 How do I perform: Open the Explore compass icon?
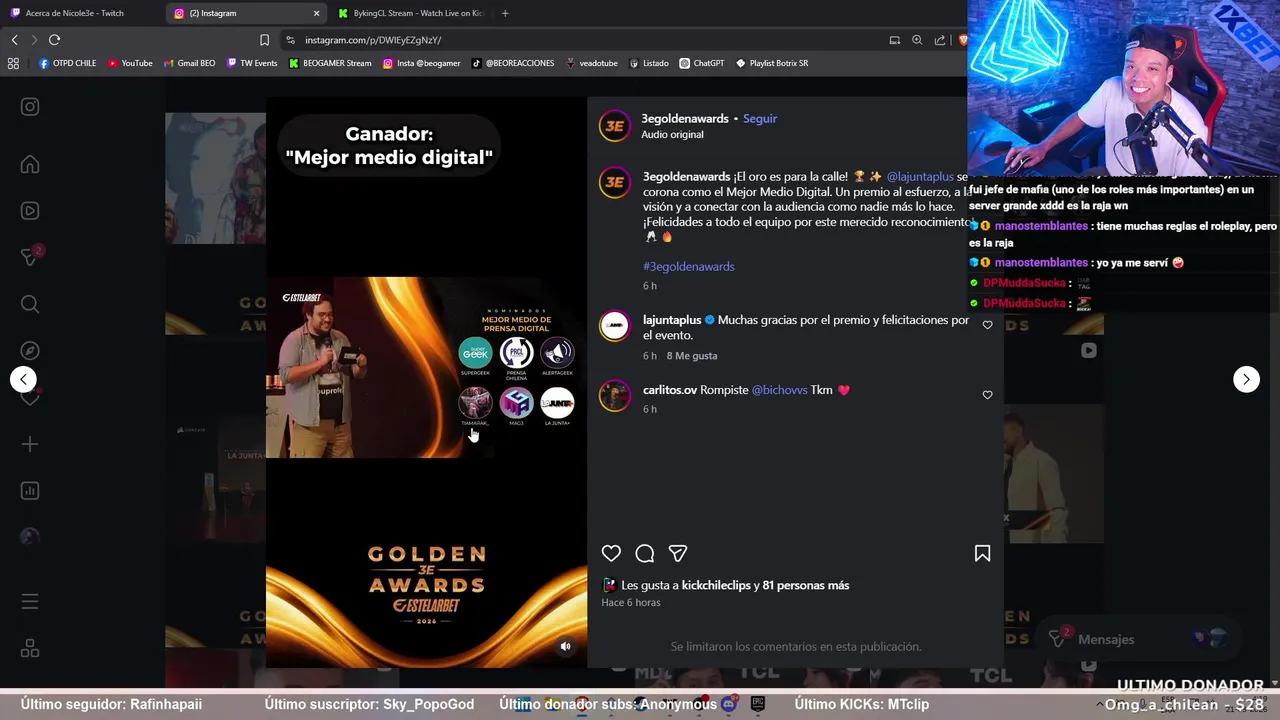[30, 351]
